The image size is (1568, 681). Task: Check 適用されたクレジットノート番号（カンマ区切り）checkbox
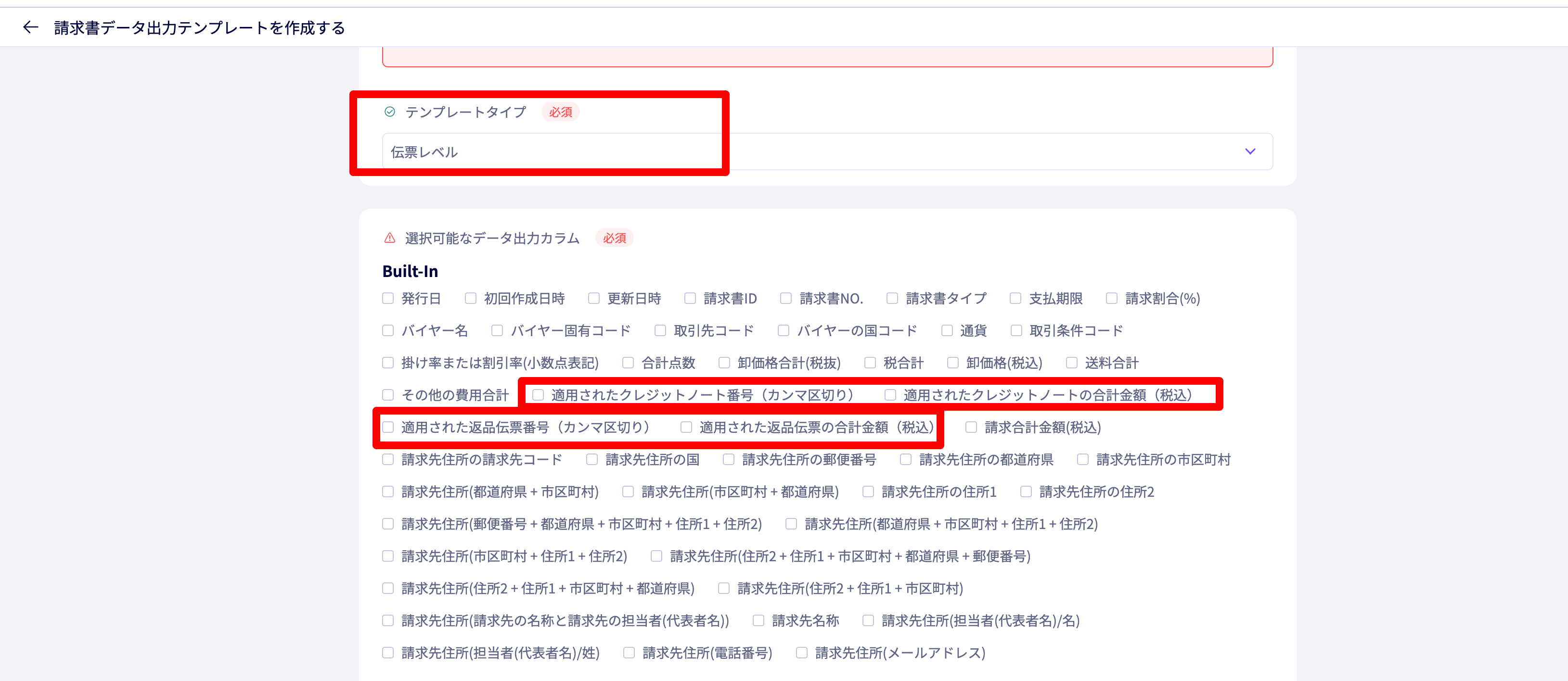(x=538, y=395)
